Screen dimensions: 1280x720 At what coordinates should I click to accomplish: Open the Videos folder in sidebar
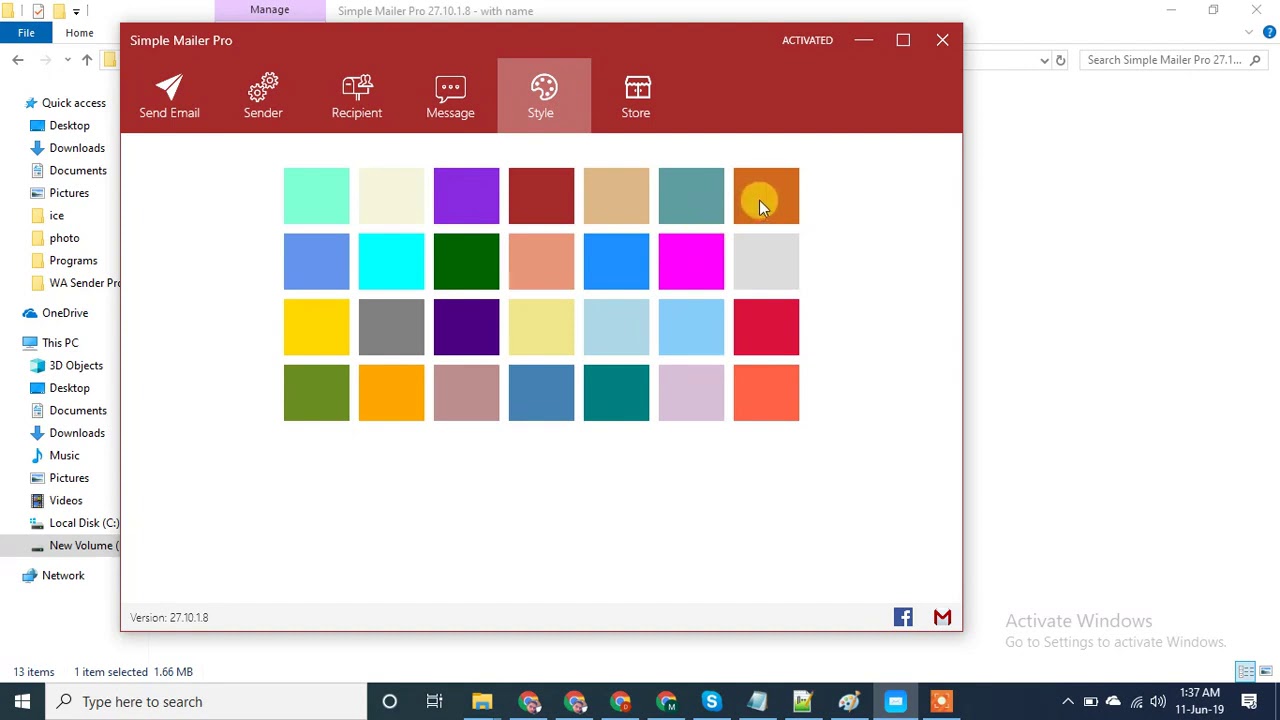[x=66, y=500]
